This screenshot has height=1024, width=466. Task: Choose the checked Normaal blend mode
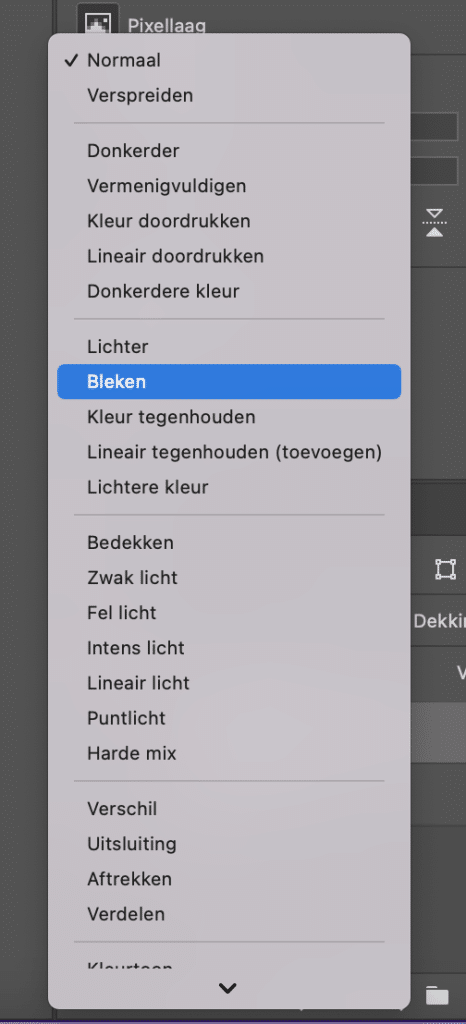(x=229, y=61)
